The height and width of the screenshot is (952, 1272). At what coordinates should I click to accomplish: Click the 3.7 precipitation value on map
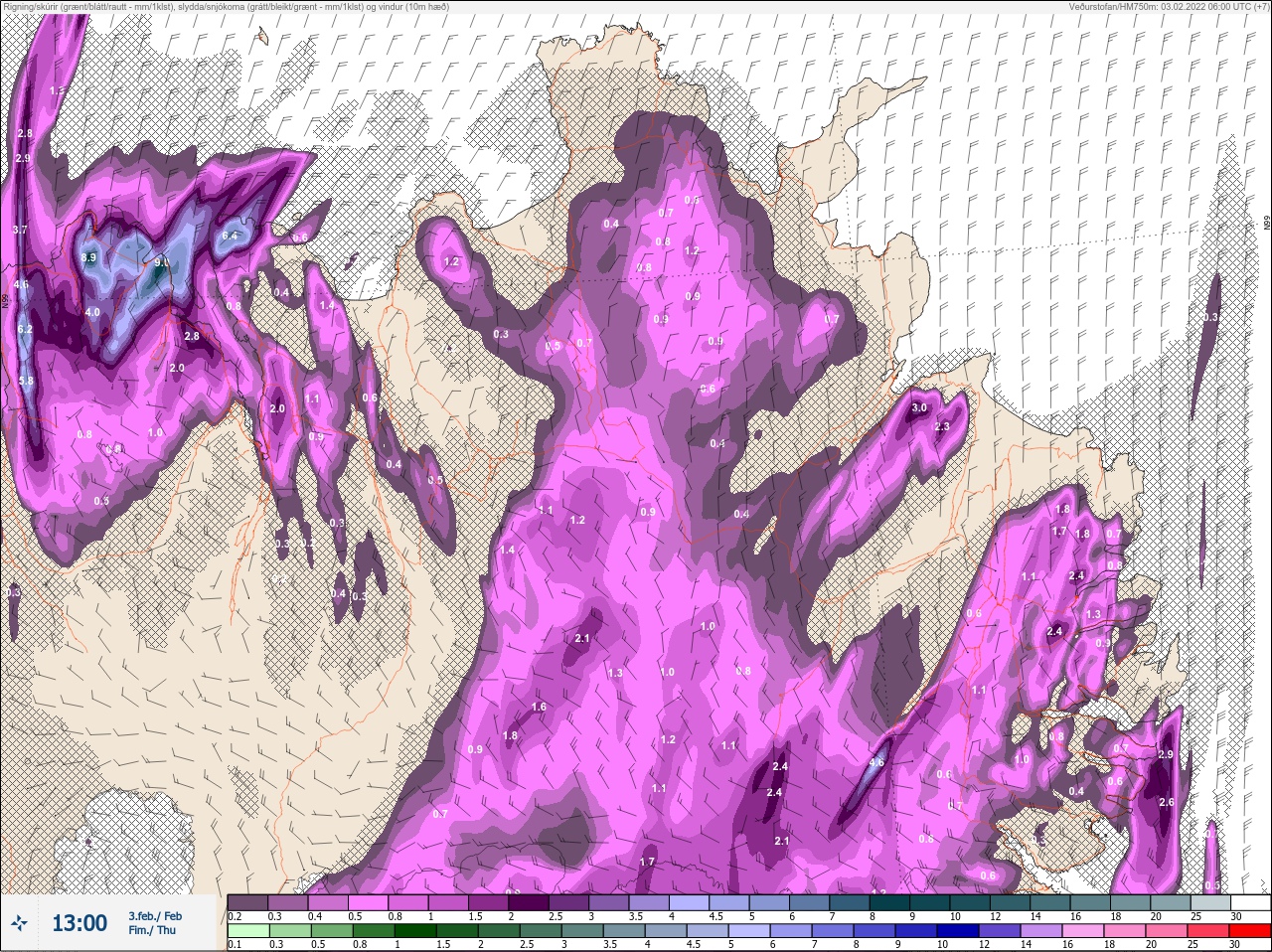[20, 230]
